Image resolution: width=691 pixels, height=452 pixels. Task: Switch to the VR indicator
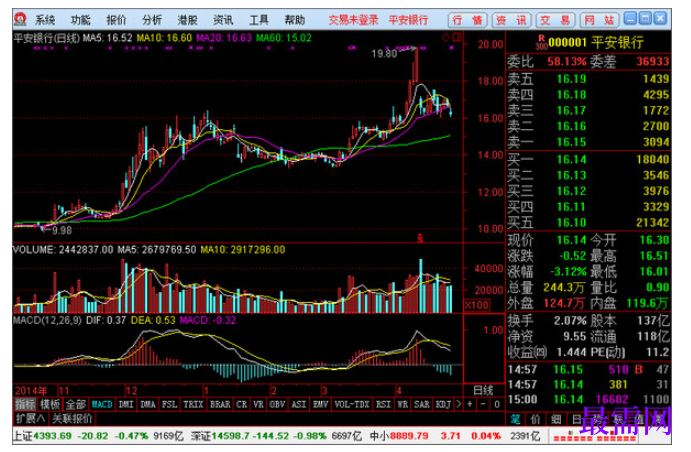coord(258,404)
